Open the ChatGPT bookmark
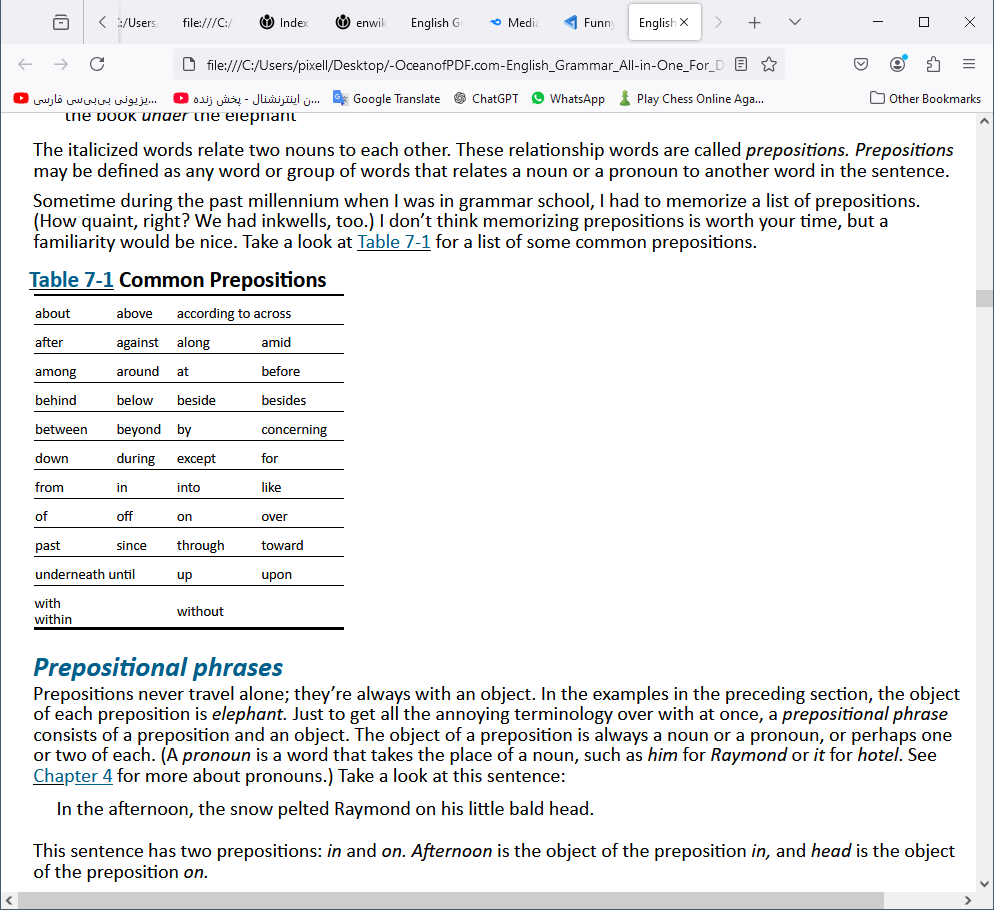 [486, 98]
